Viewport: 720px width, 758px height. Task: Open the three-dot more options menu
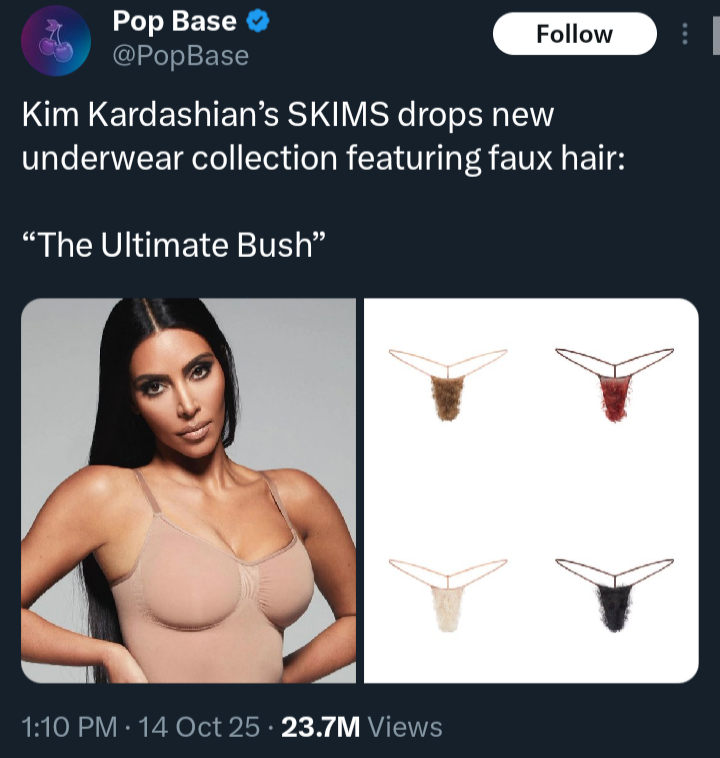click(x=685, y=34)
